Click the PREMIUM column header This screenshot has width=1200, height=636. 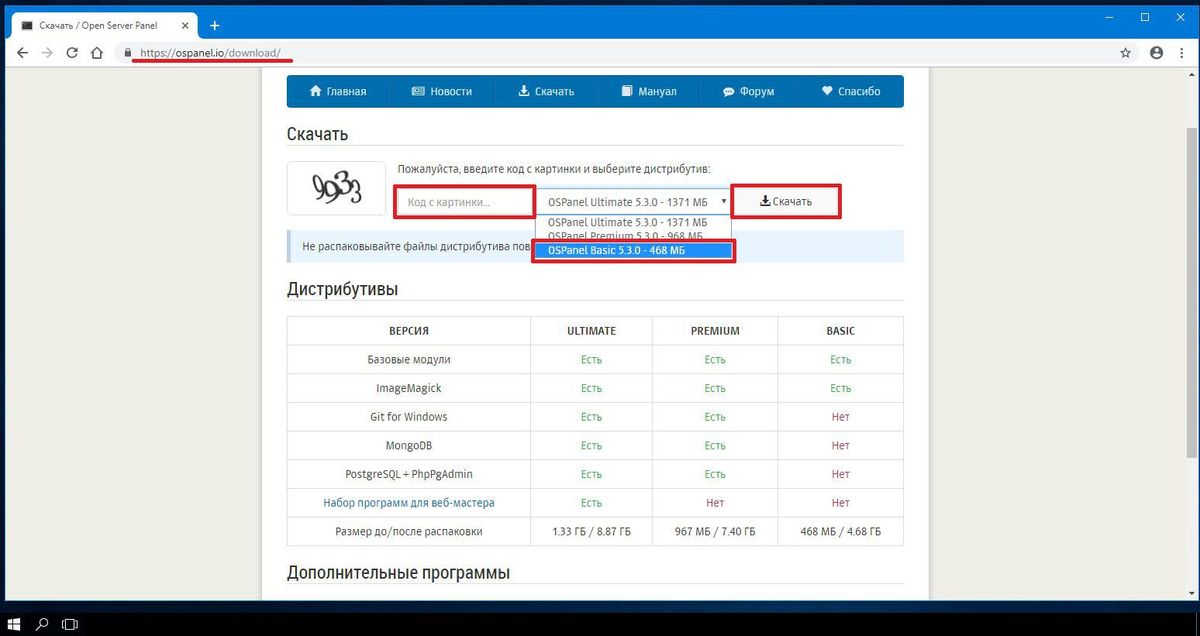pos(715,330)
